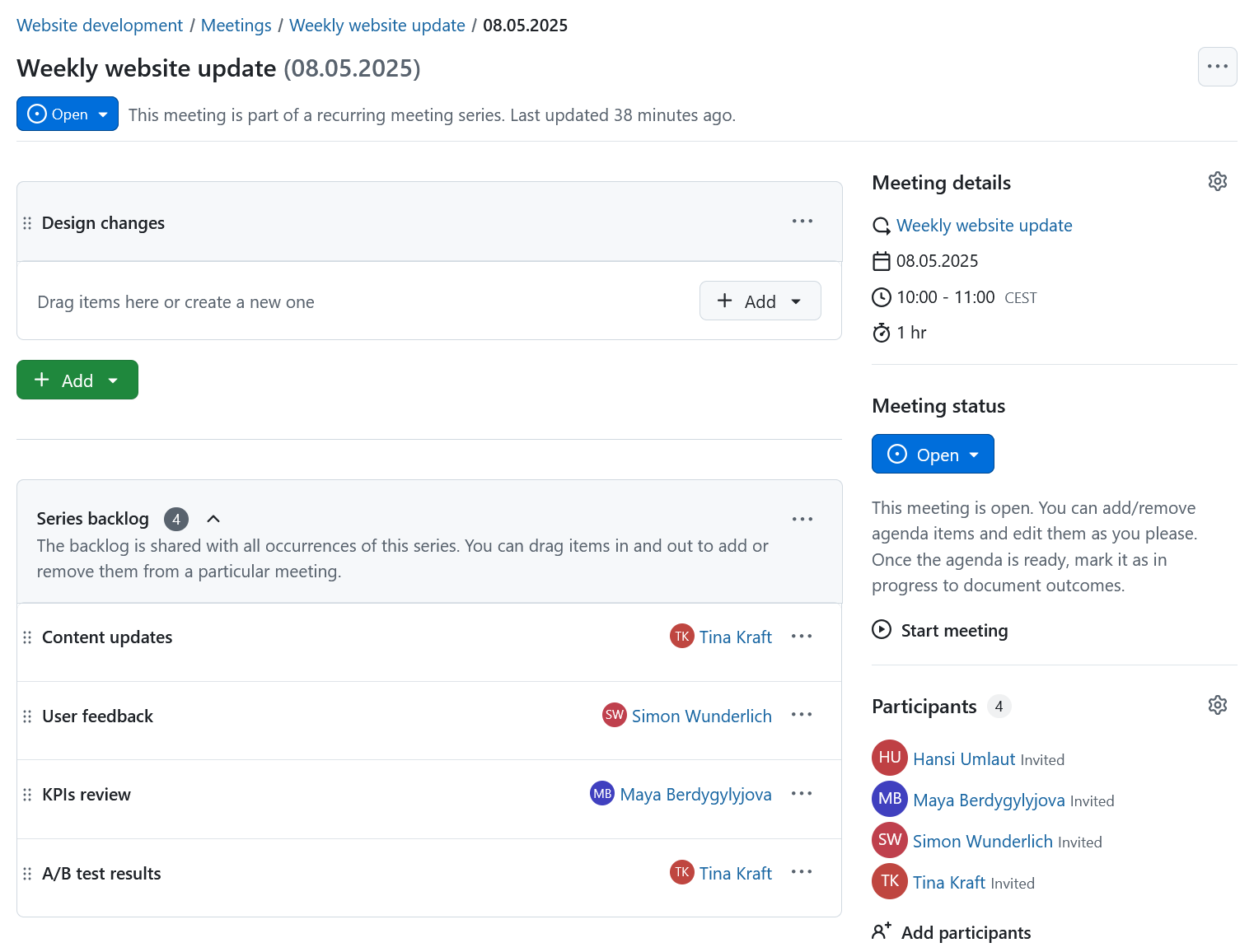Open the Website development breadcrumb link
Screen dimensions: 1254x952
pos(99,25)
